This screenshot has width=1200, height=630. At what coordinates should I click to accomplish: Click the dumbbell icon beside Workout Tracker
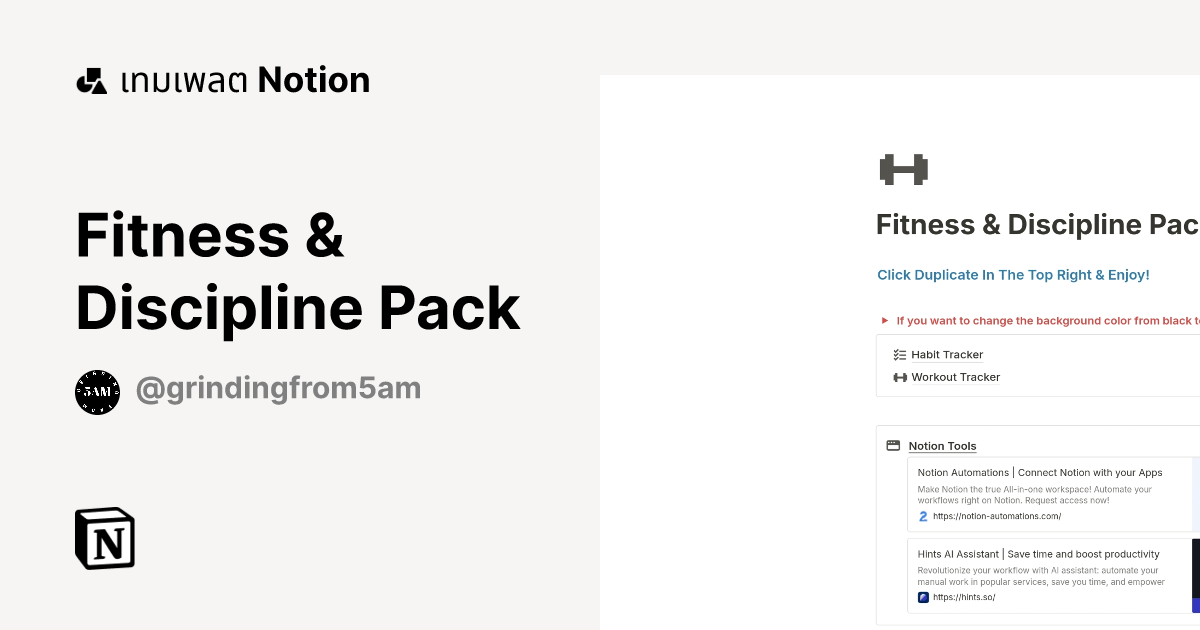point(899,377)
